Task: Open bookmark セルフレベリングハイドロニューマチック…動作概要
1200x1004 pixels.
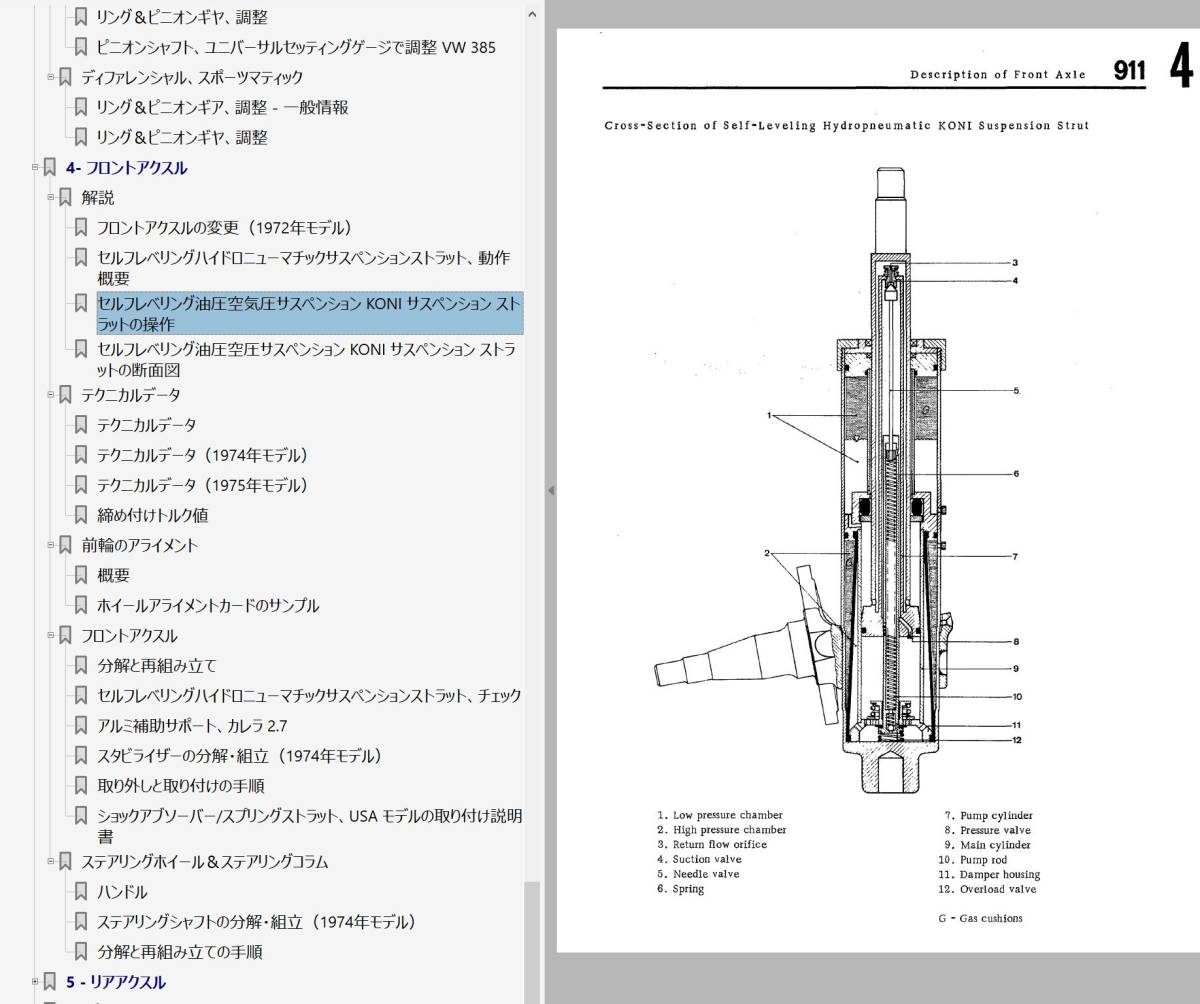Action: 304,268
